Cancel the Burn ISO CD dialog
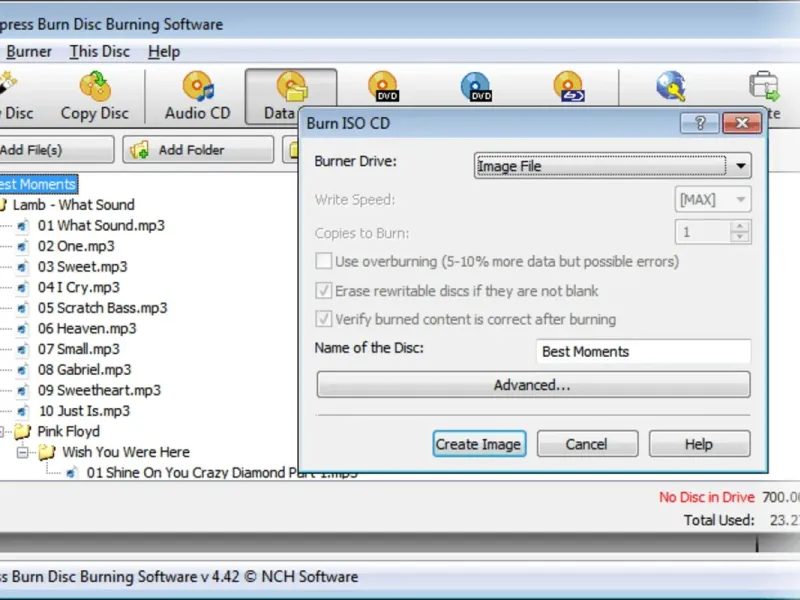800x600 pixels. click(587, 444)
